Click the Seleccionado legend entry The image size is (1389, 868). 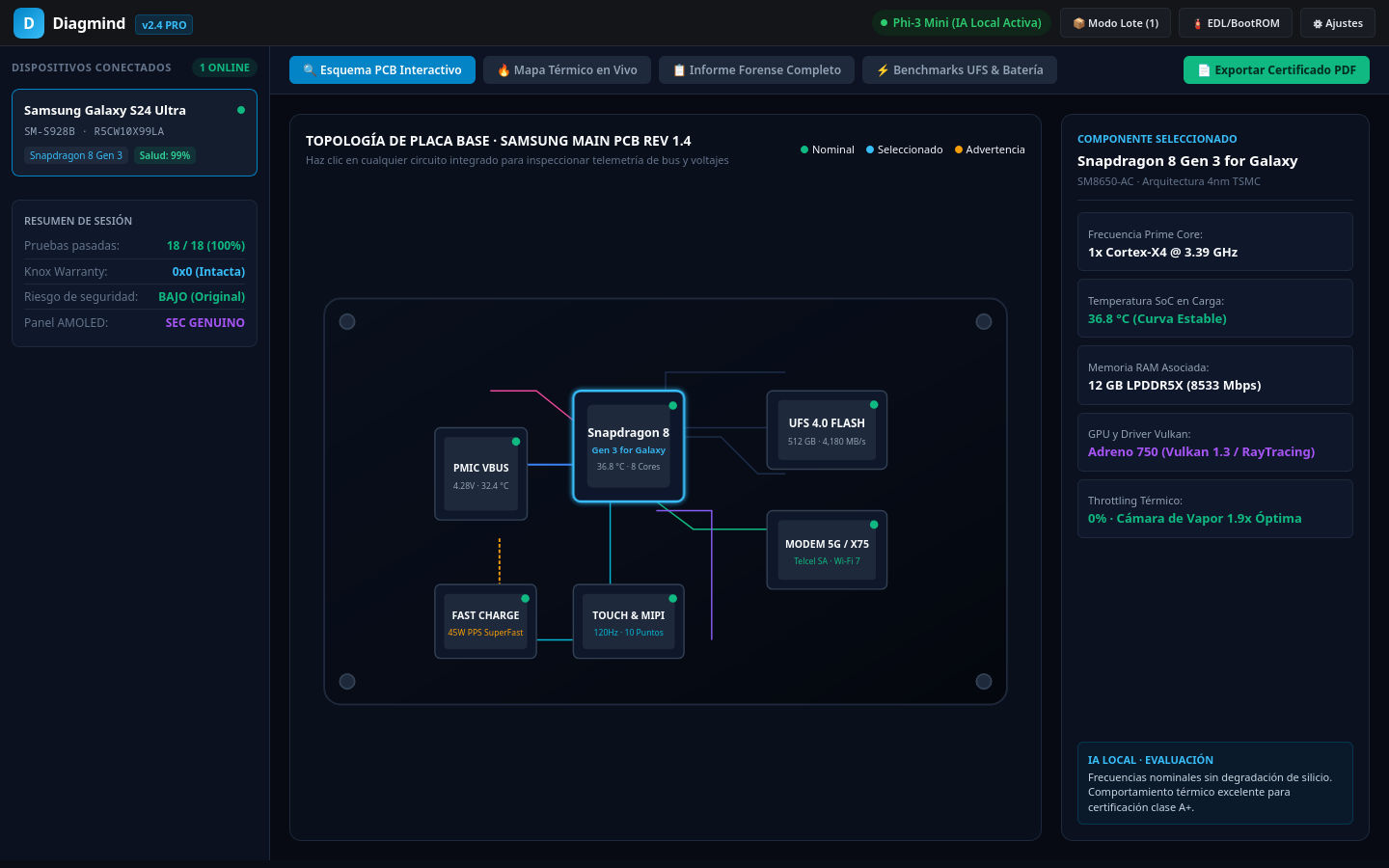point(905,149)
